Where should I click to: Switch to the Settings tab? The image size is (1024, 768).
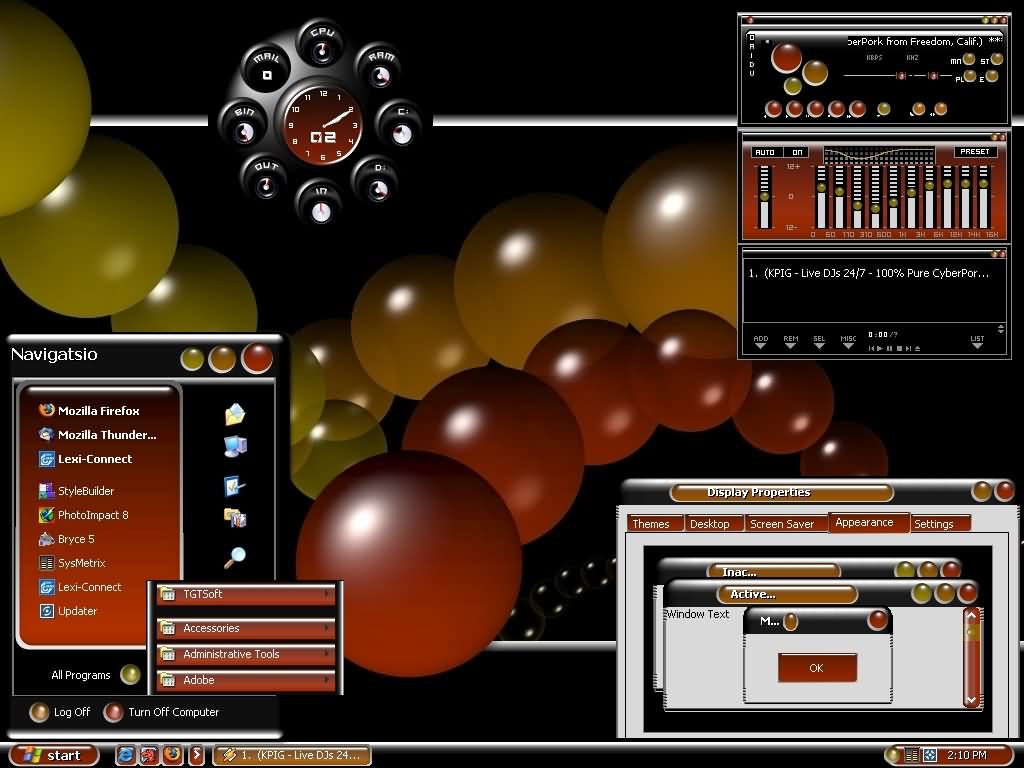tap(940, 524)
